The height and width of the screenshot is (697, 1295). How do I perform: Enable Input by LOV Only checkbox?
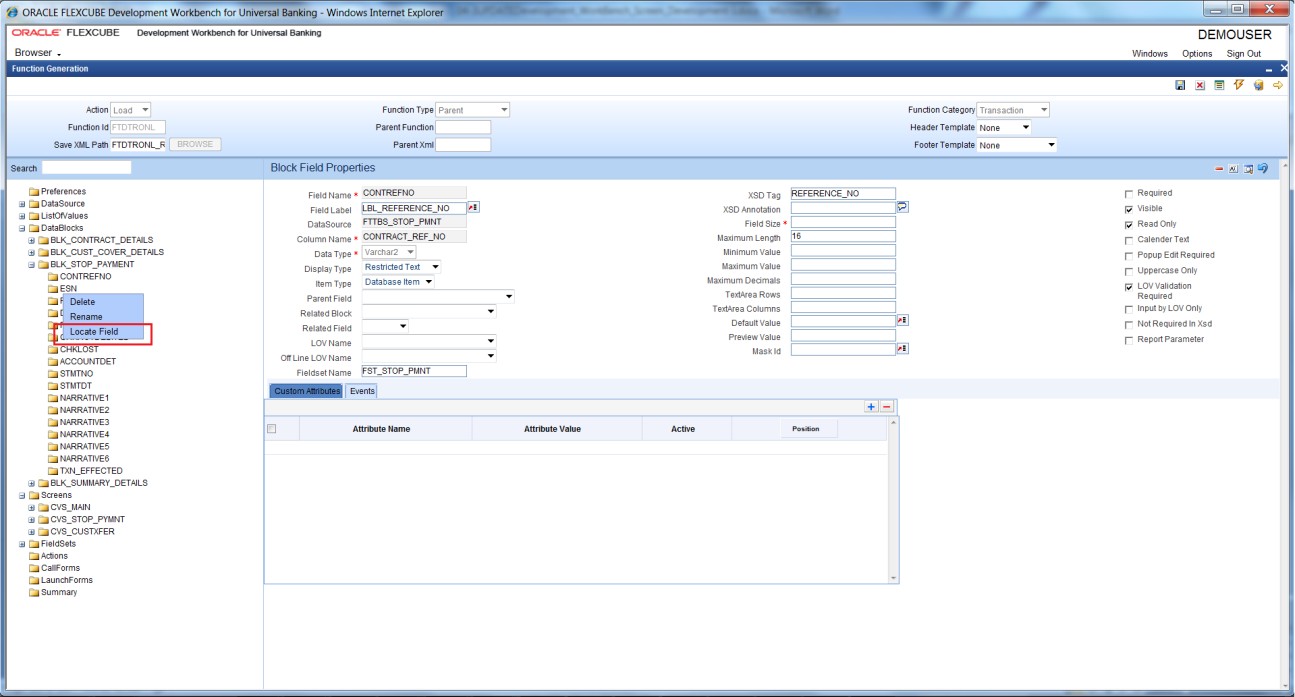coord(1129,309)
